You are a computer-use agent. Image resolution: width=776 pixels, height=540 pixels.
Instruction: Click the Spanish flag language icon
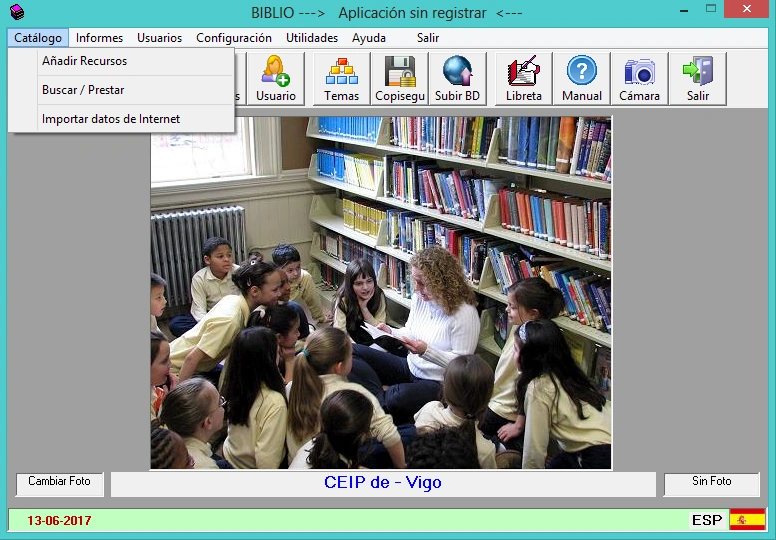point(747,519)
